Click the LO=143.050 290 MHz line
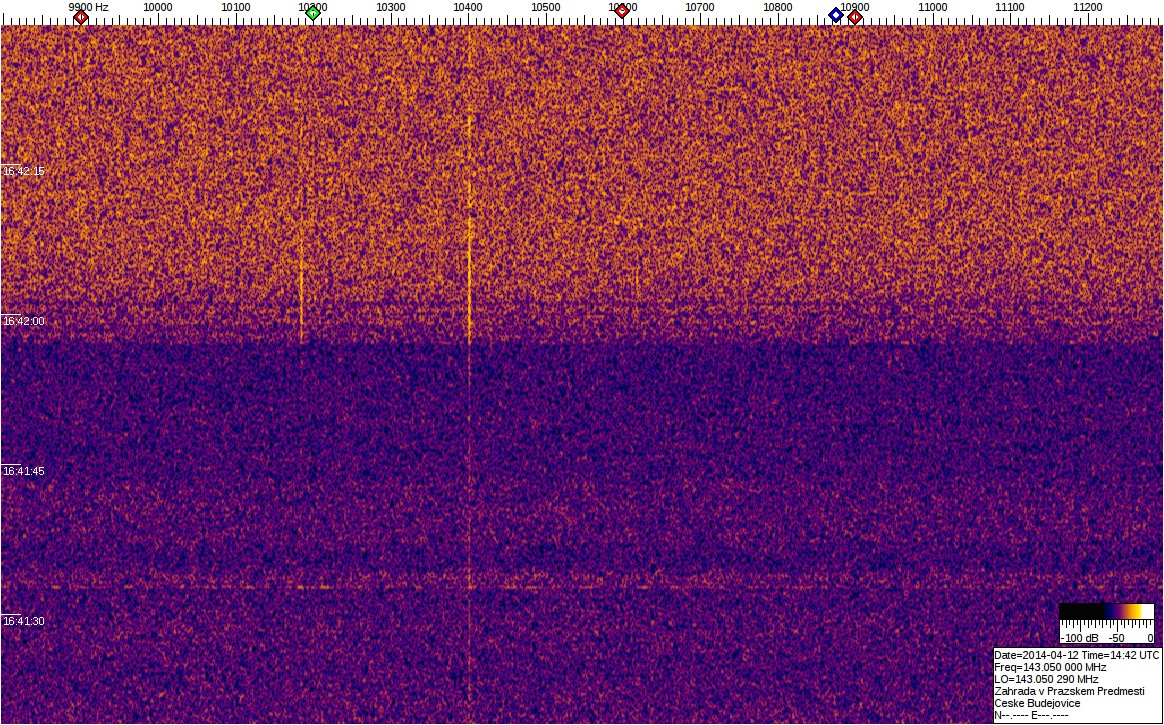The height and width of the screenshot is (725, 1164). [x=1046, y=679]
